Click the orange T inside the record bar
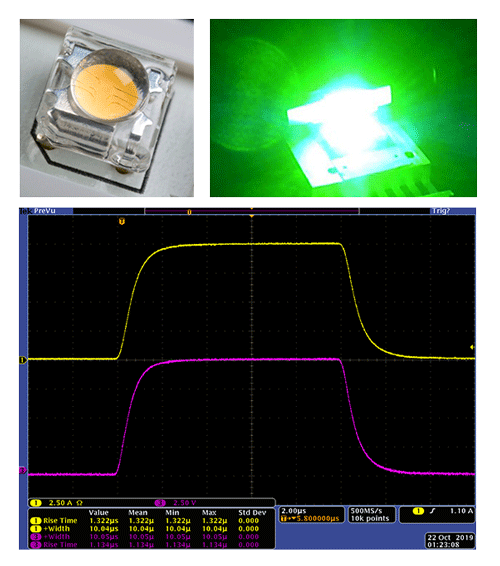Image resolution: width=500 pixels, height=566 pixels. pos(189,212)
